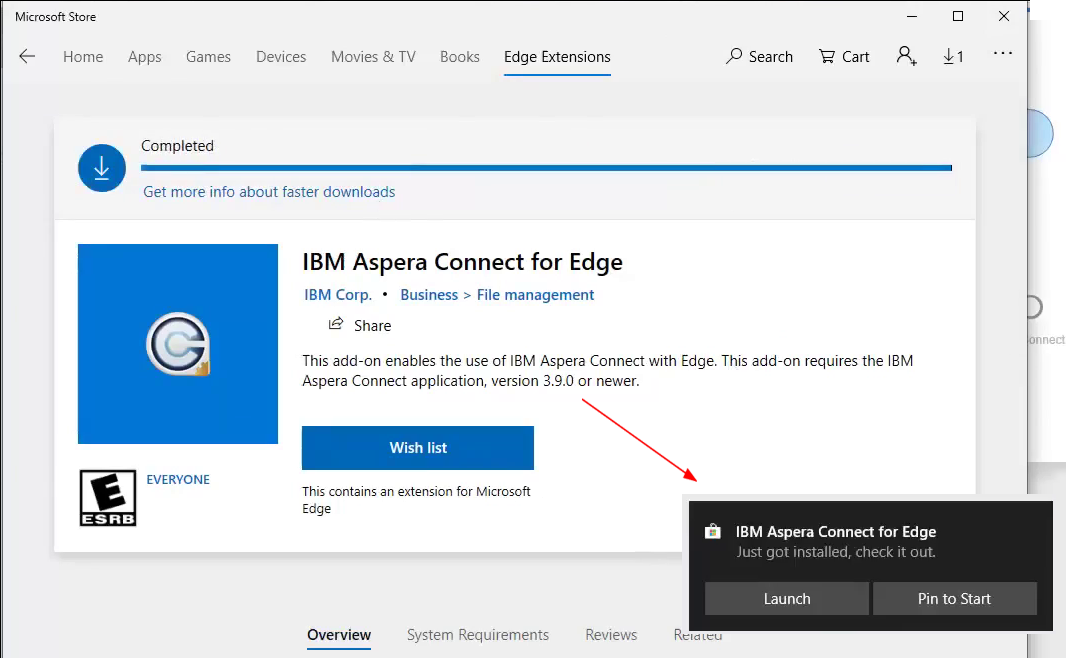Click the blue download circle icon
This screenshot has height=658, width=1066.
(x=102, y=169)
